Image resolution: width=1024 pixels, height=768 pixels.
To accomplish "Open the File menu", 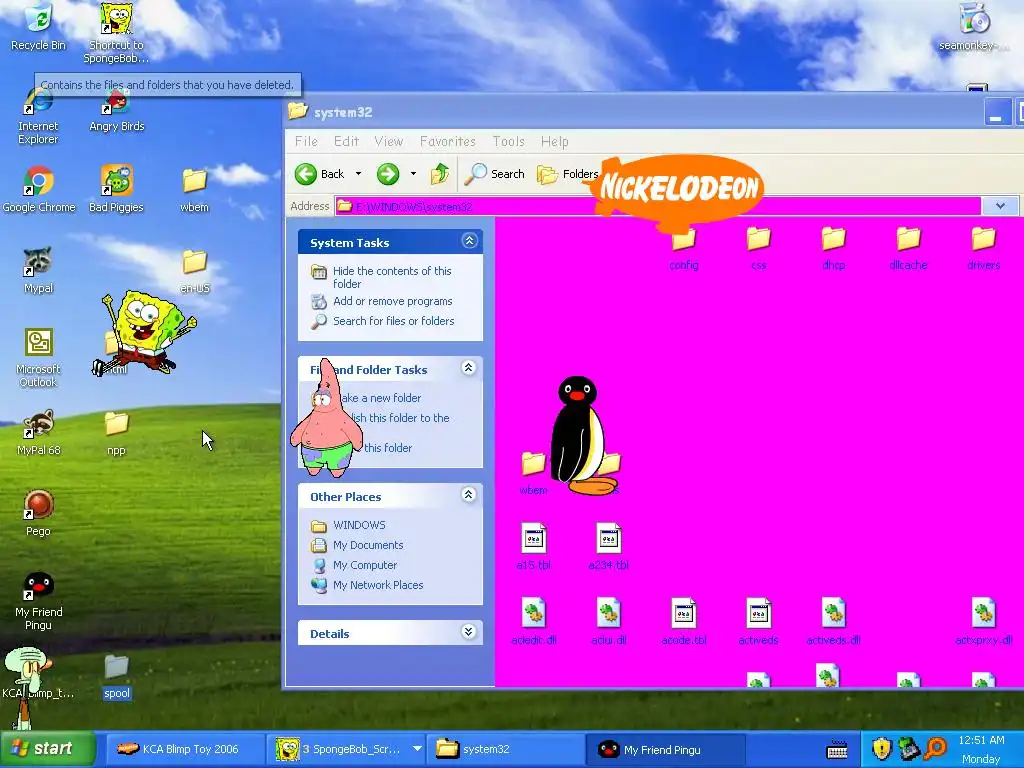I will point(306,141).
